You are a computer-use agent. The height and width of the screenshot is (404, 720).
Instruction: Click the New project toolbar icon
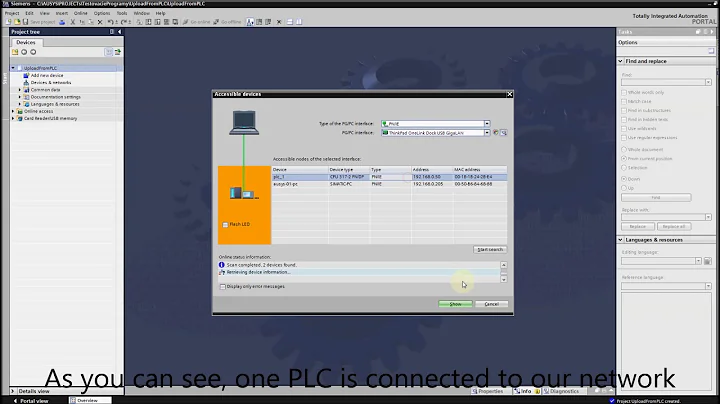[x=9, y=22]
